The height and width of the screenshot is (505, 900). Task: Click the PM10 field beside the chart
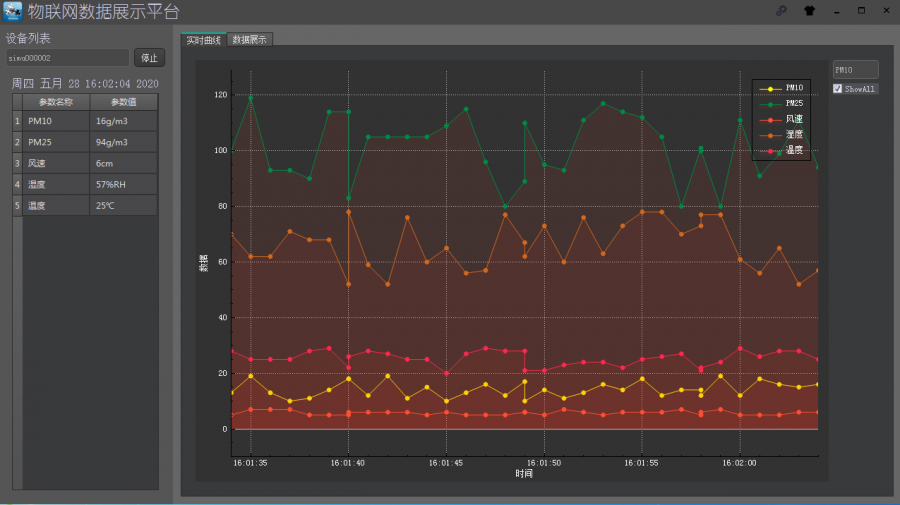point(855,70)
